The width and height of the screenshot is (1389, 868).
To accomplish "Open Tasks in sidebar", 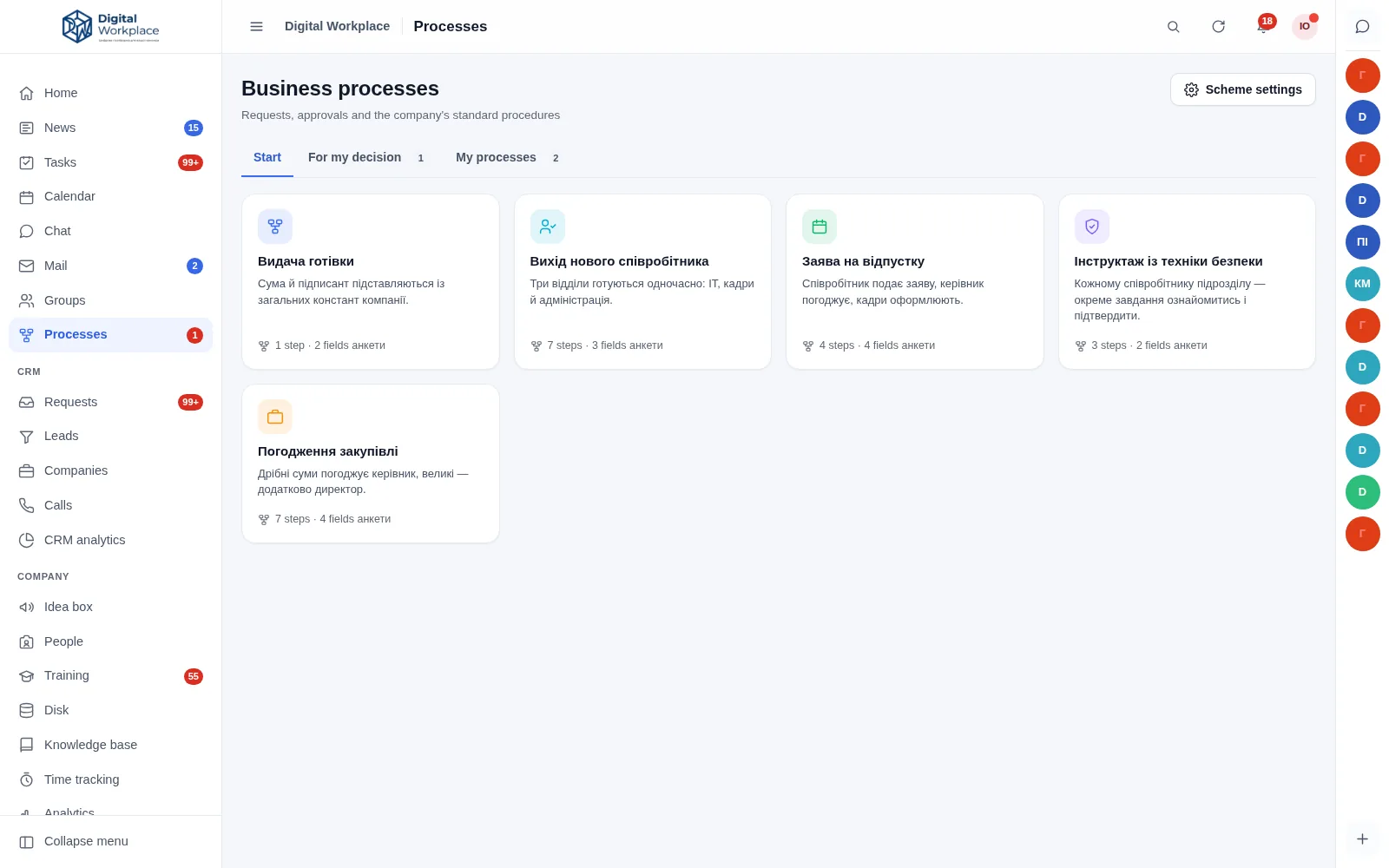I will point(111,162).
